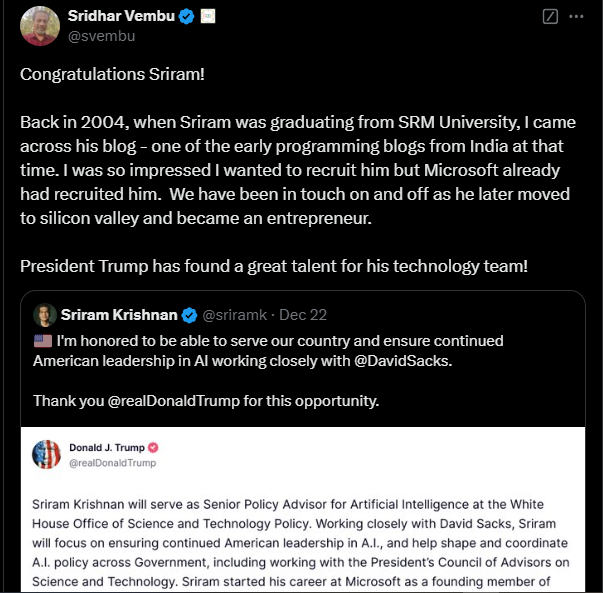
Task: Open Sridhar Vembu's profile picture
Action: click(x=40, y=26)
